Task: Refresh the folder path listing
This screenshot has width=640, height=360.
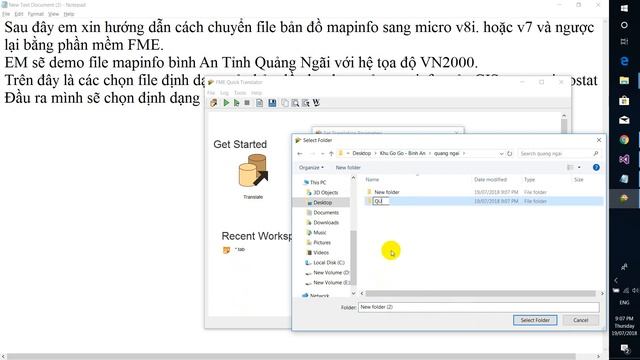Action: [509, 153]
